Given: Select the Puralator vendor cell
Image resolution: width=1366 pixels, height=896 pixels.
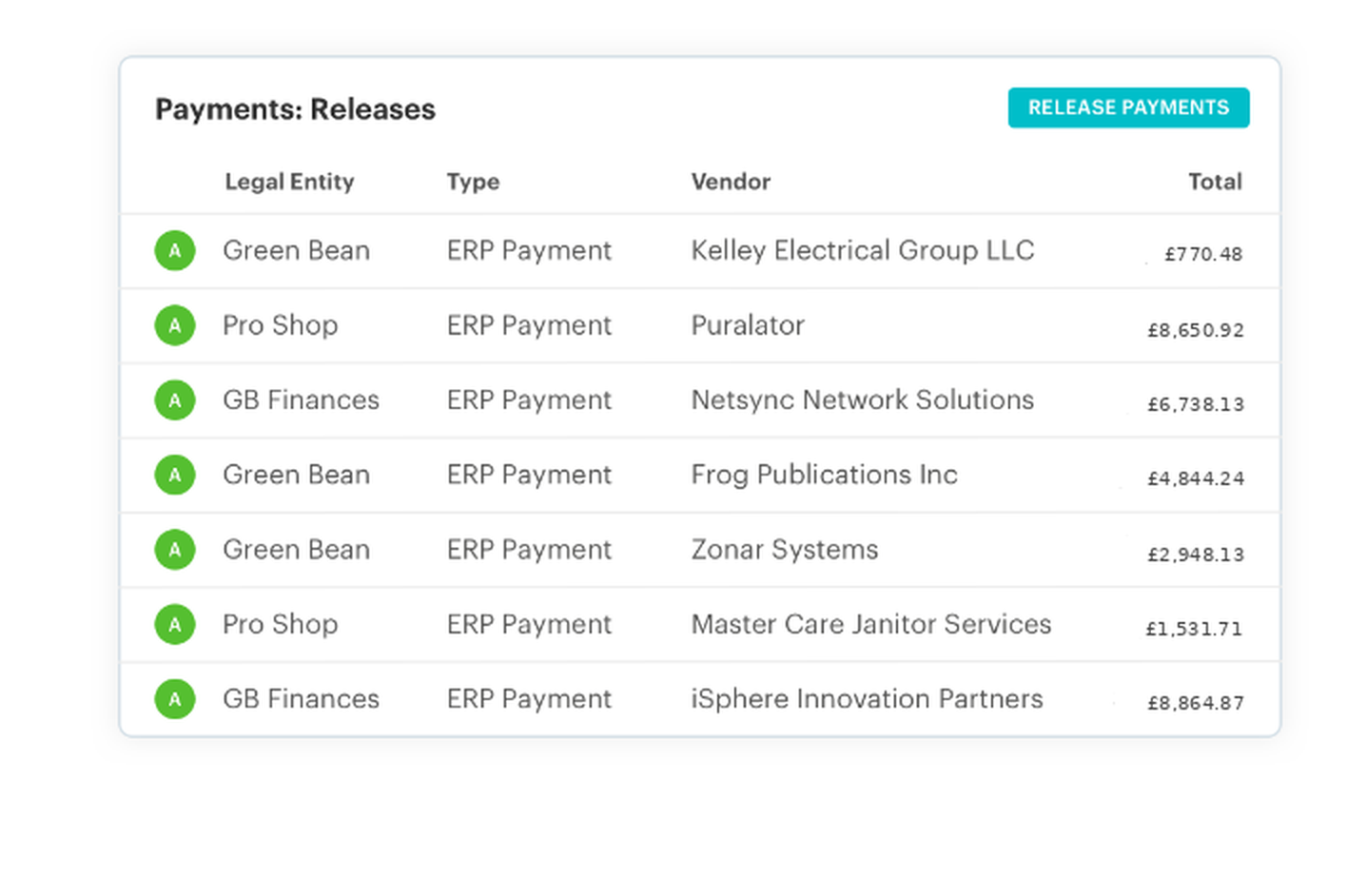Looking at the screenshot, I should pos(748,325).
